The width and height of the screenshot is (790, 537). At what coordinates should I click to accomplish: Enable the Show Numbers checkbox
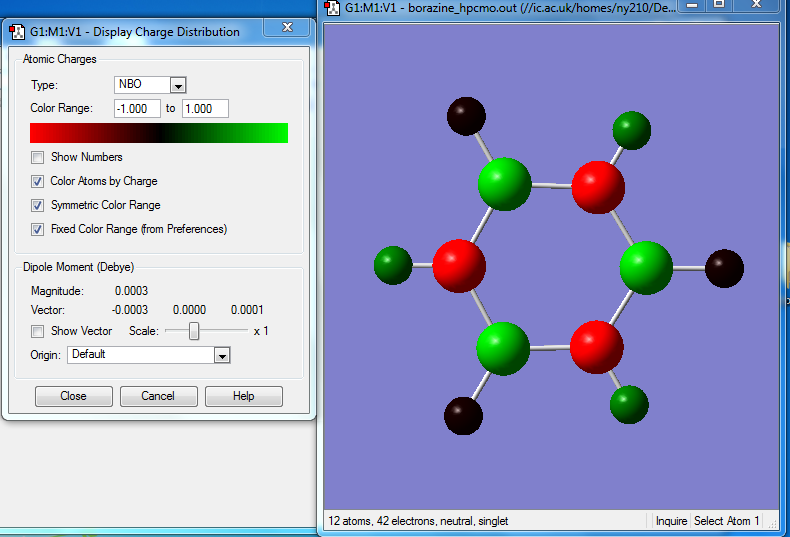(37, 158)
